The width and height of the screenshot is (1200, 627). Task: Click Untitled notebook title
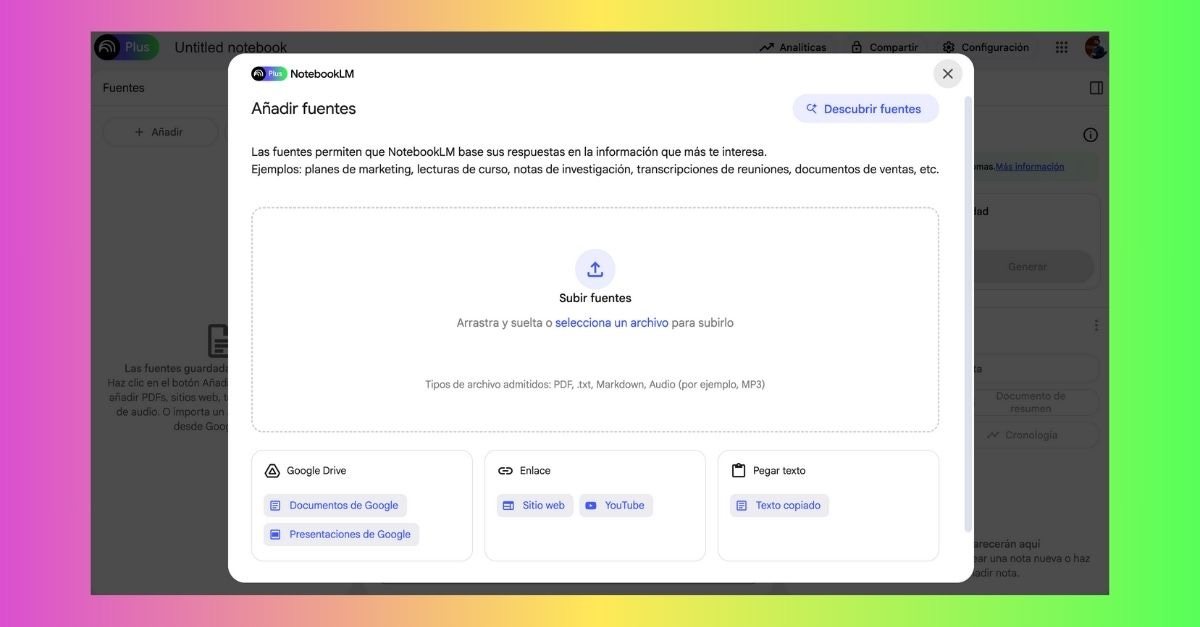(x=231, y=47)
